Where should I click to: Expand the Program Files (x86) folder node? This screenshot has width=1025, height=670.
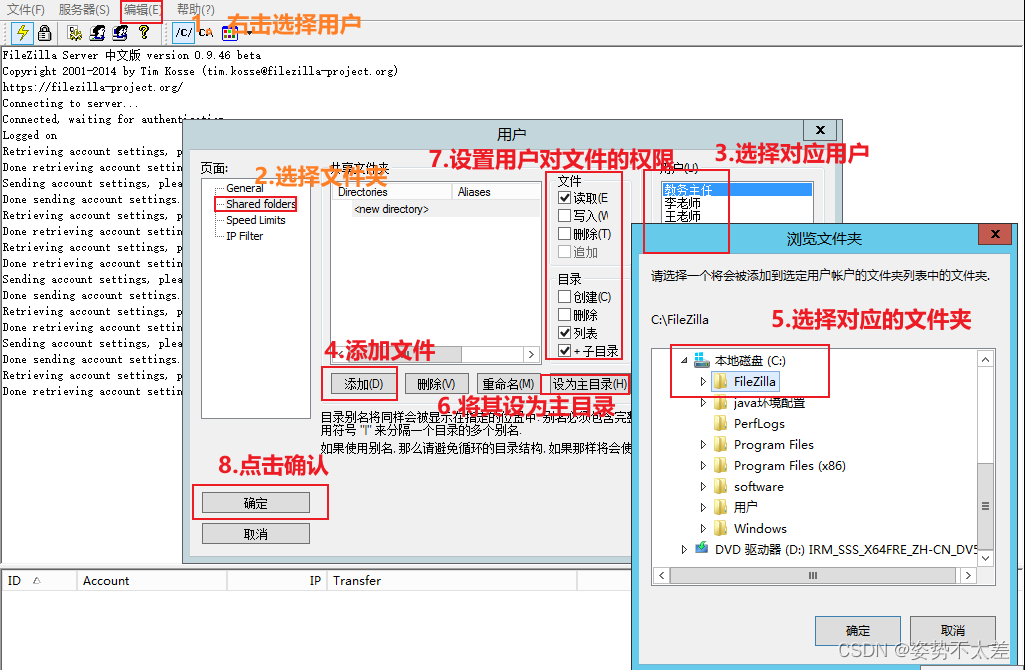pos(703,465)
